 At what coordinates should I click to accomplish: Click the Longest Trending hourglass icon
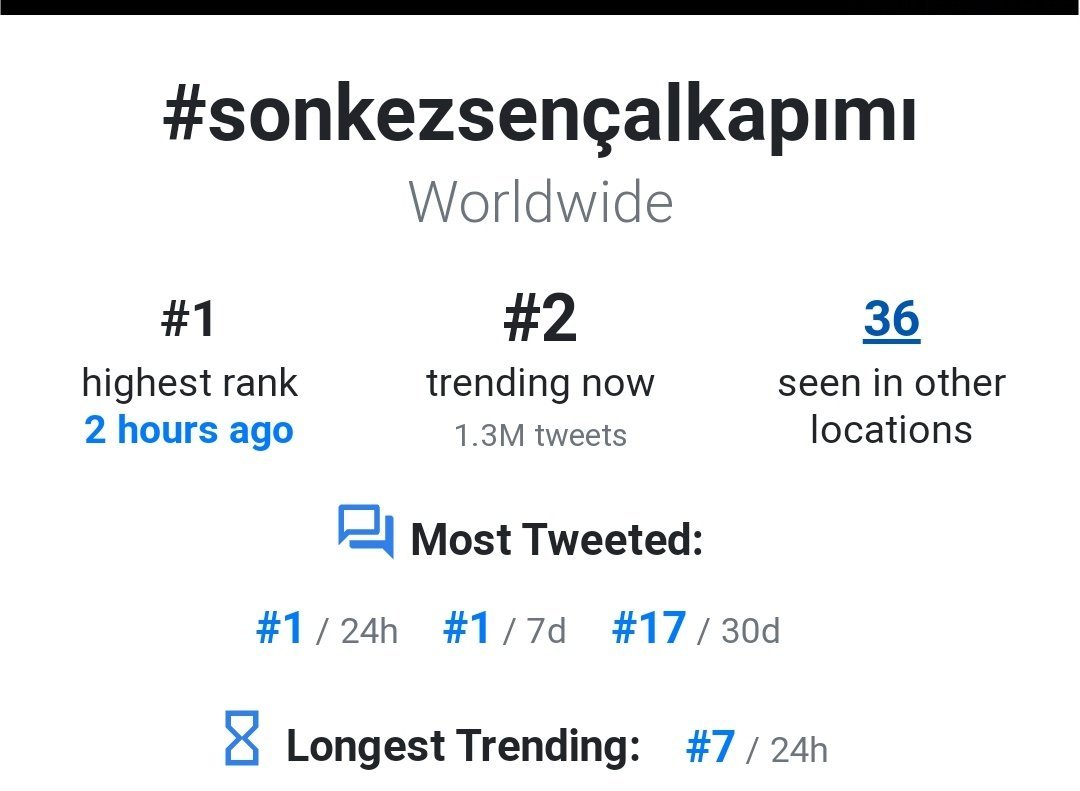(242, 738)
